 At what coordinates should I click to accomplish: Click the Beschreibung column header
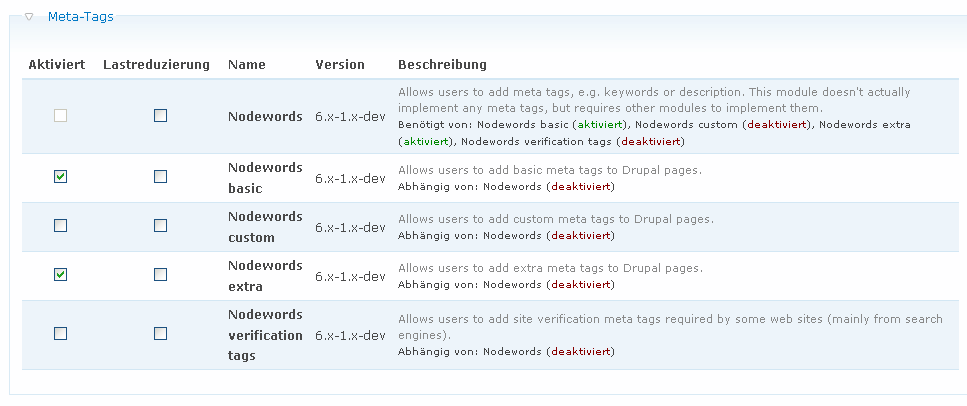pyautogui.click(x=442, y=65)
